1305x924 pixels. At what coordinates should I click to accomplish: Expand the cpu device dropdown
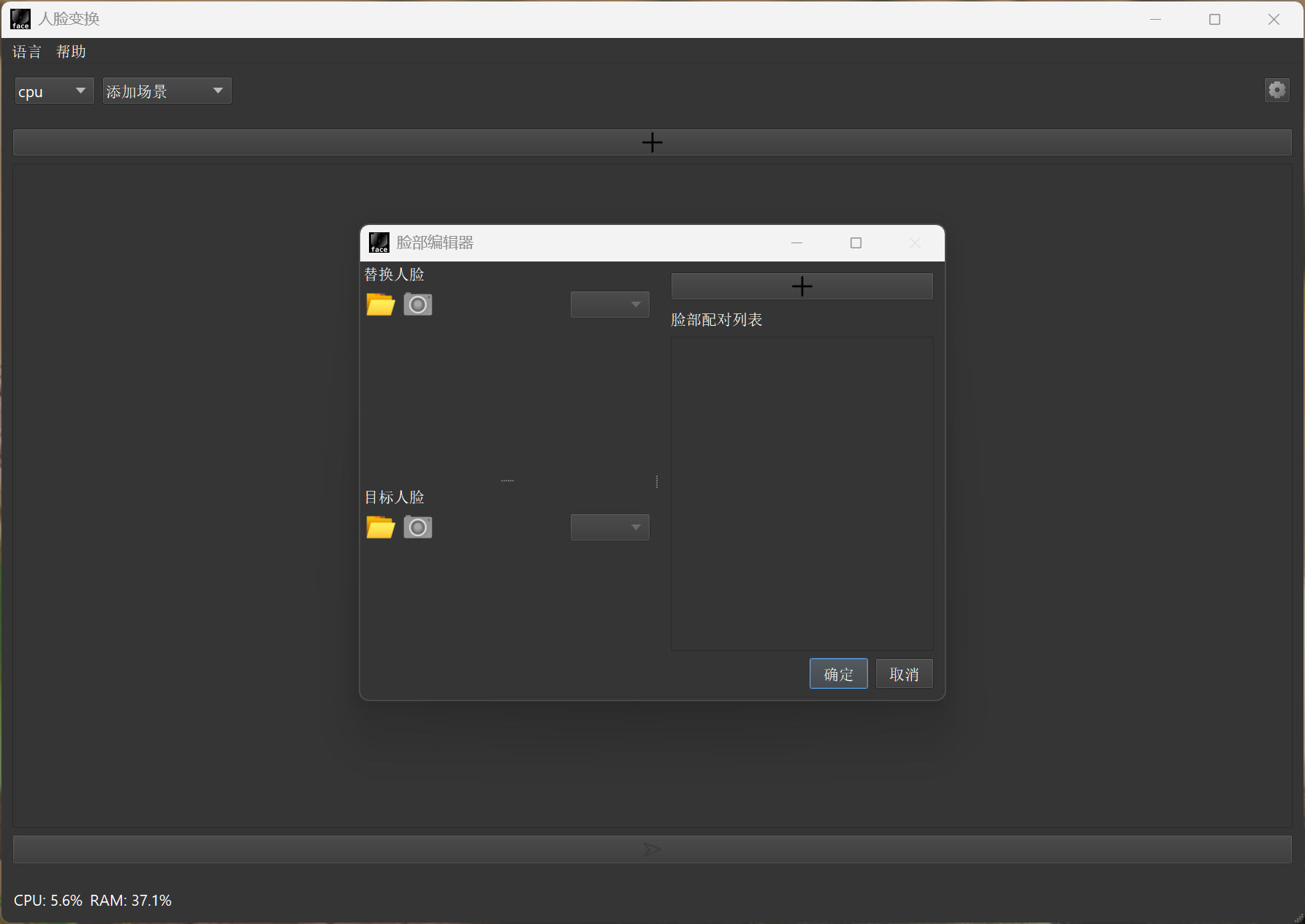click(x=54, y=91)
